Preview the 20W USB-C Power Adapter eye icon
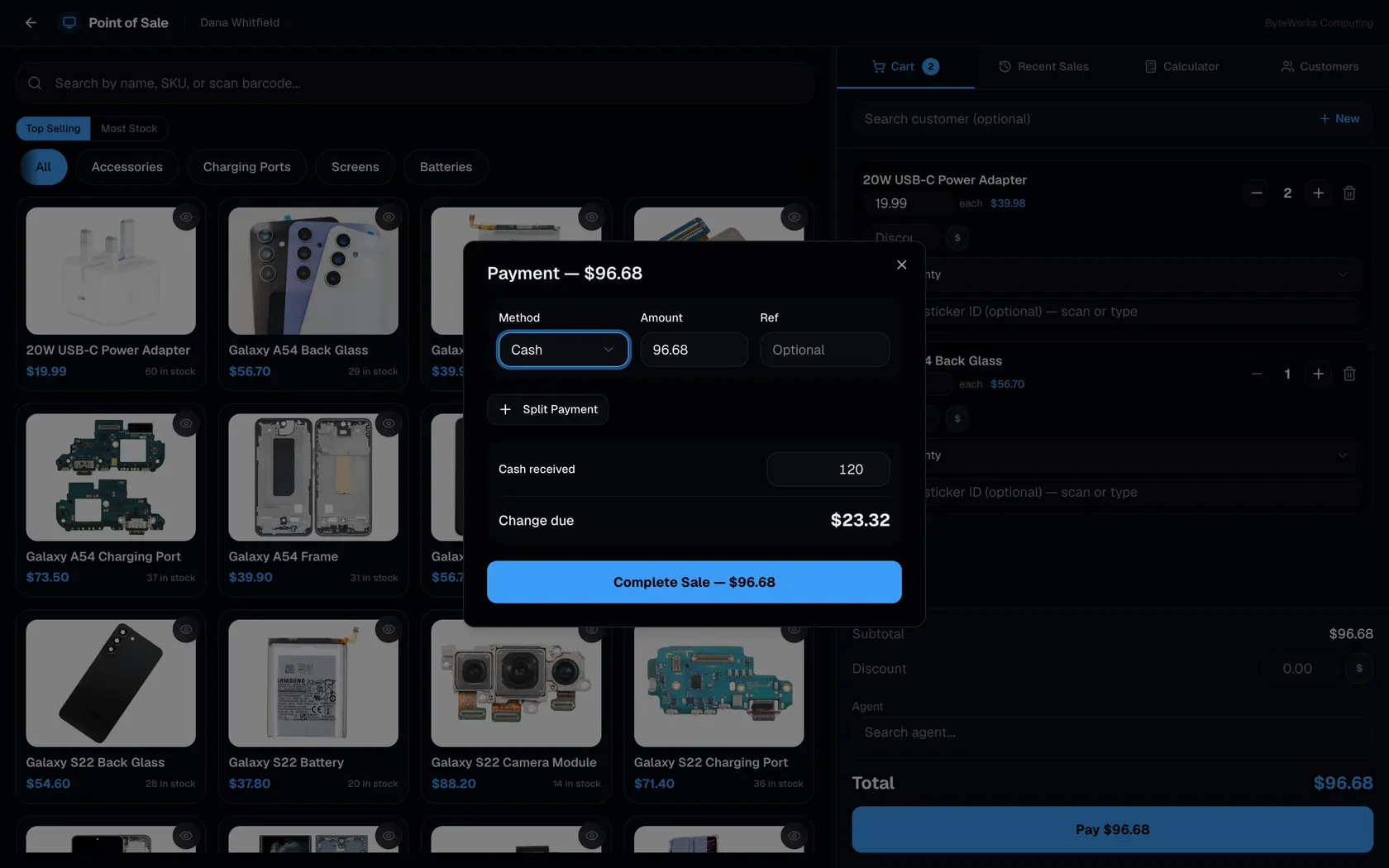 [186, 217]
